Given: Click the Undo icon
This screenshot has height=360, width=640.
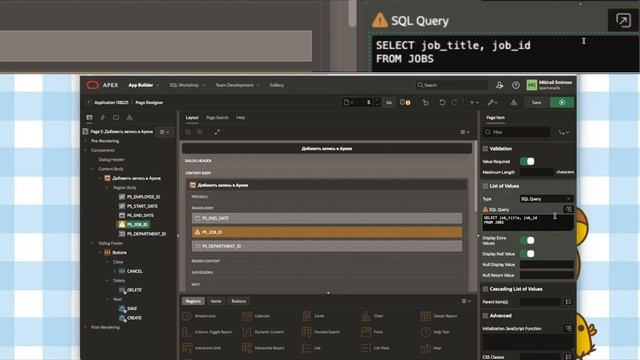Looking at the screenshot, I should click(442, 102).
